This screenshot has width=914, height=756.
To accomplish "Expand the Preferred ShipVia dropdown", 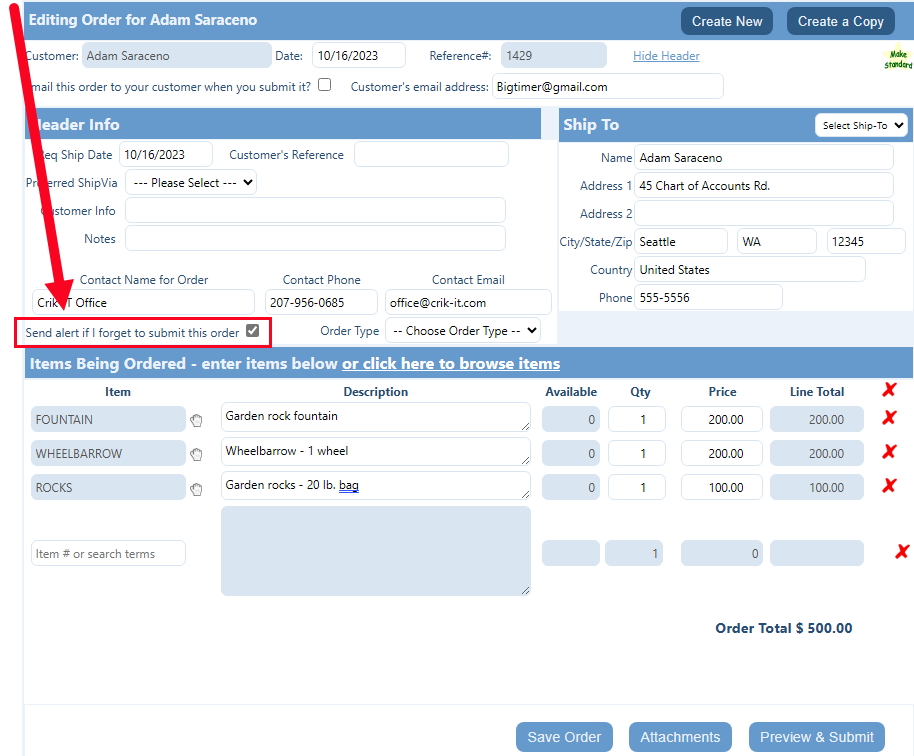I will click(191, 183).
